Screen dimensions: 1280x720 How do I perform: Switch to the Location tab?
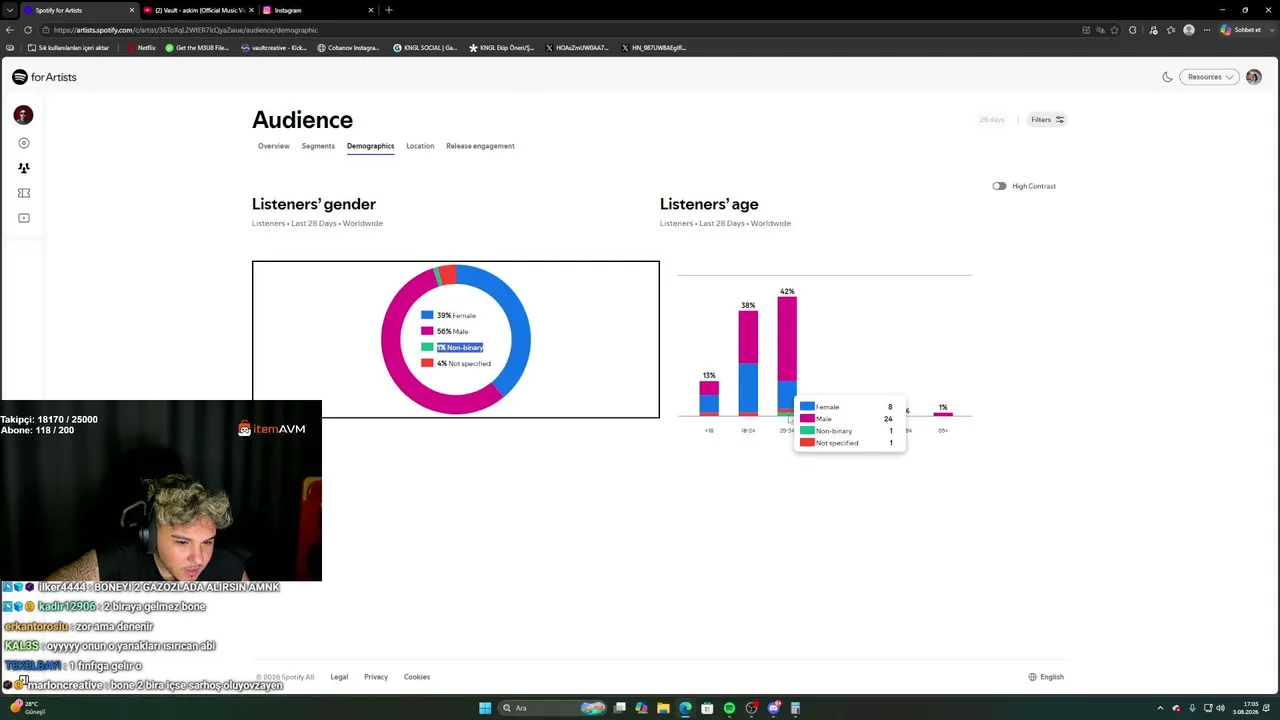coord(420,146)
